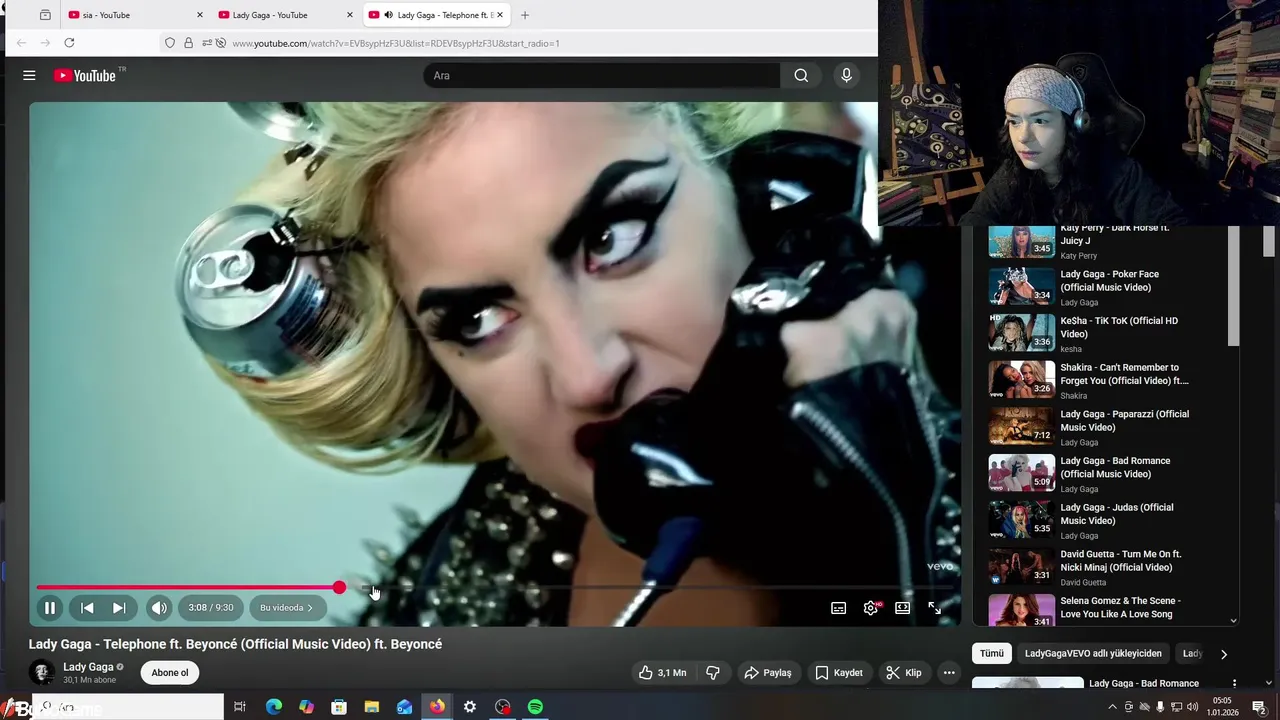
Task: Launch Microsoft Edge from taskbar
Action: click(273, 707)
